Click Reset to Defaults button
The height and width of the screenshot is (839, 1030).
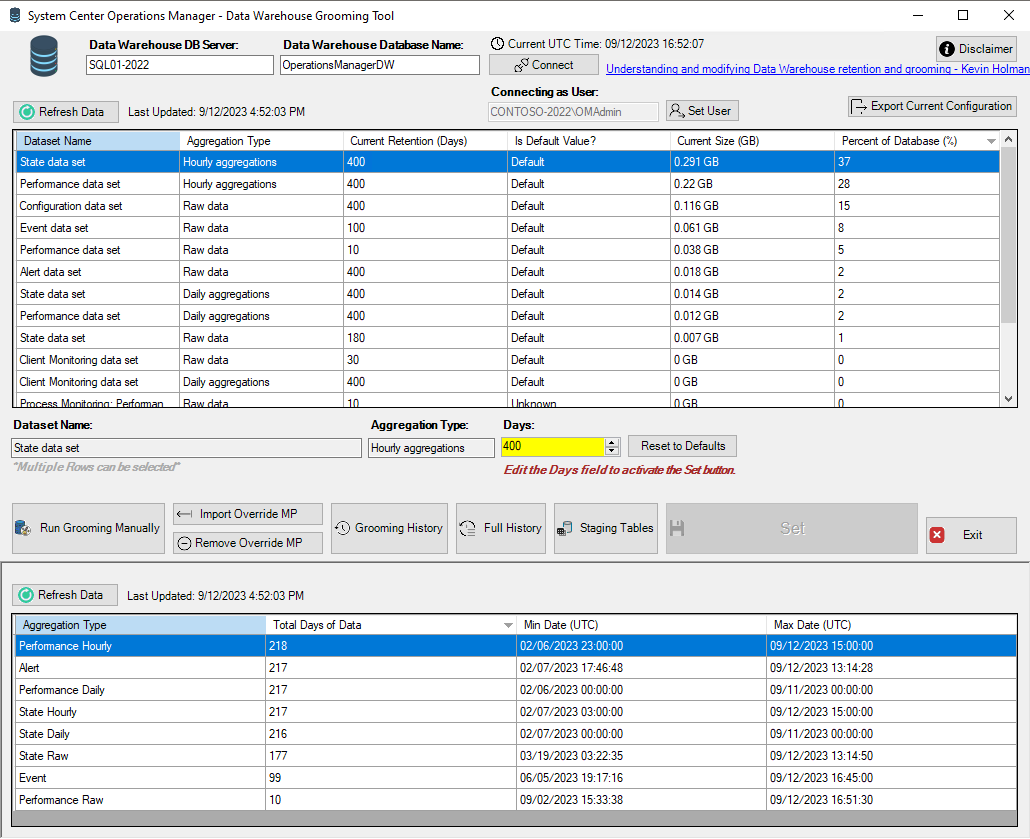[x=683, y=446]
